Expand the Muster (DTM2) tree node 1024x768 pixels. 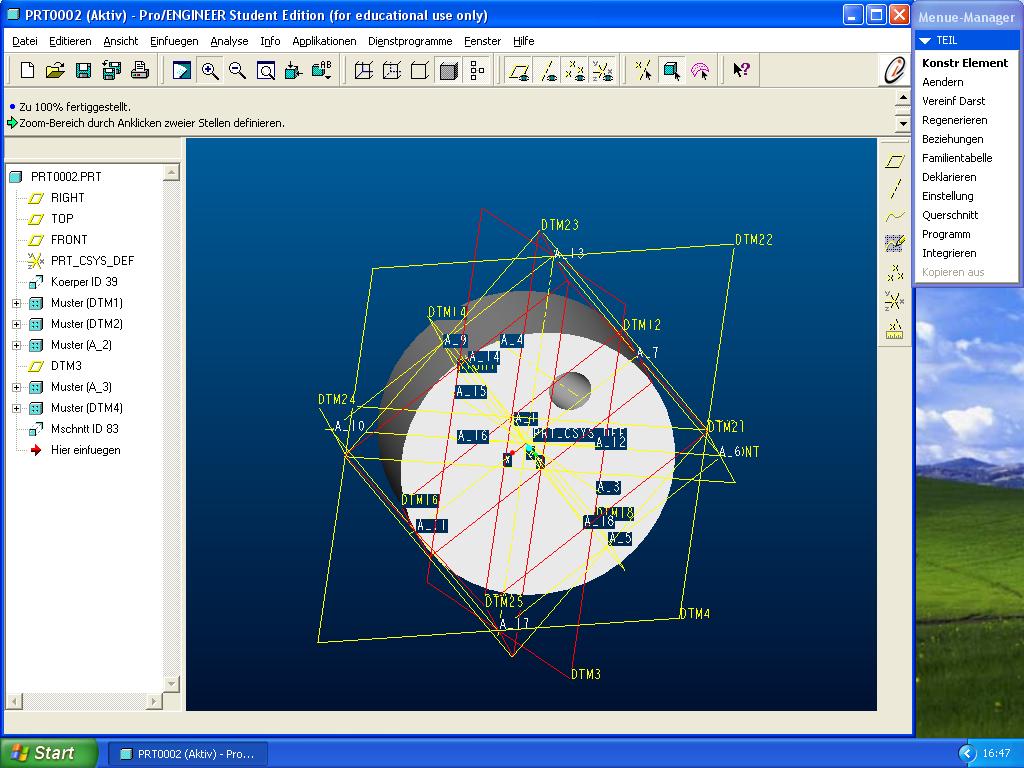click(16, 324)
